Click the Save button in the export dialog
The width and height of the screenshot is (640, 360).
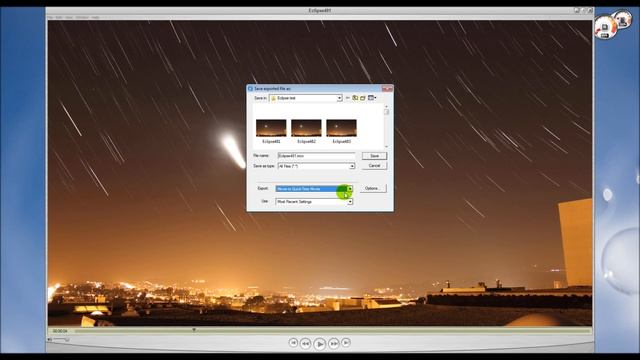[374, 156]
